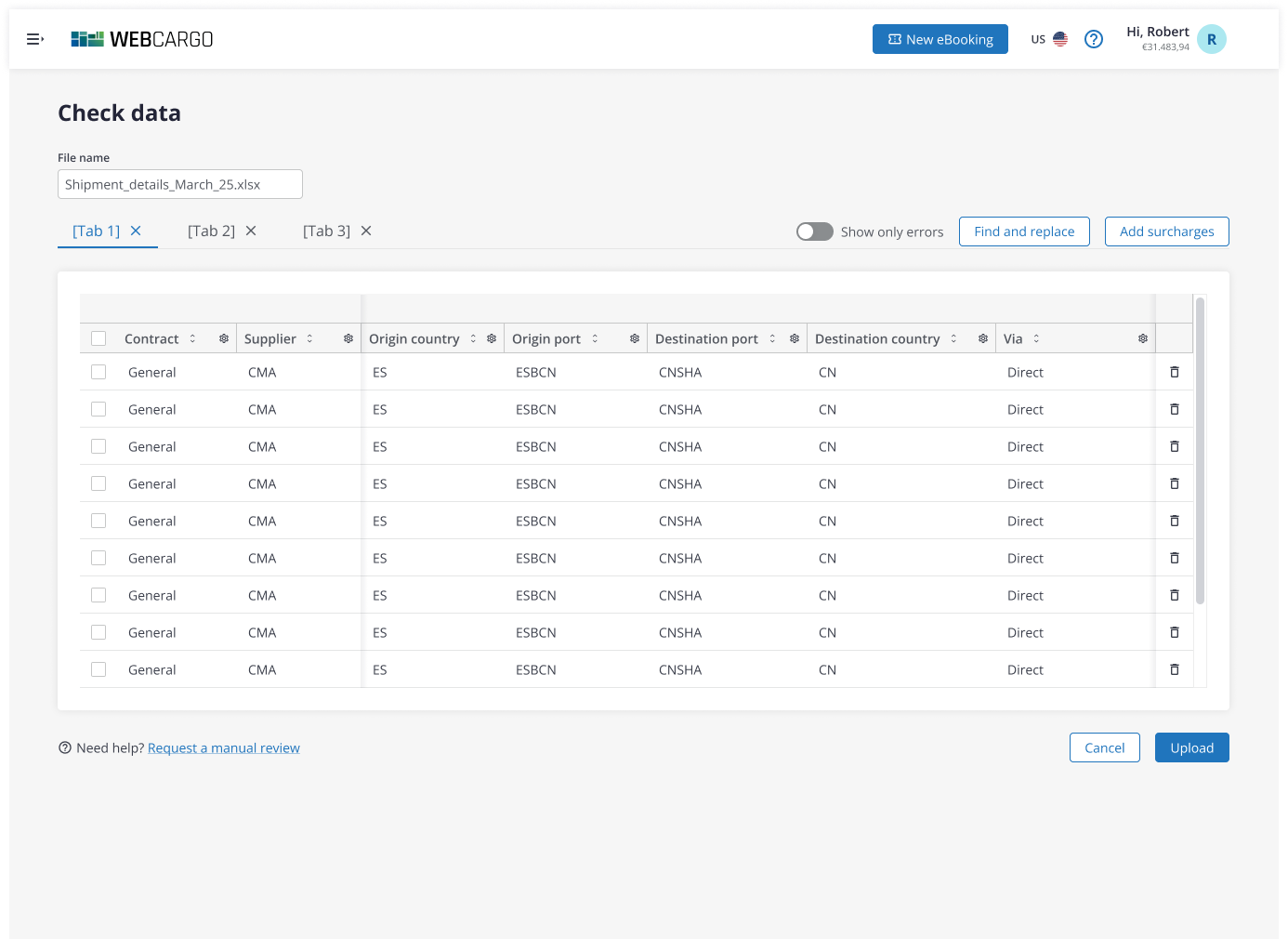Sort by Via column arrows

[1036, 338]
